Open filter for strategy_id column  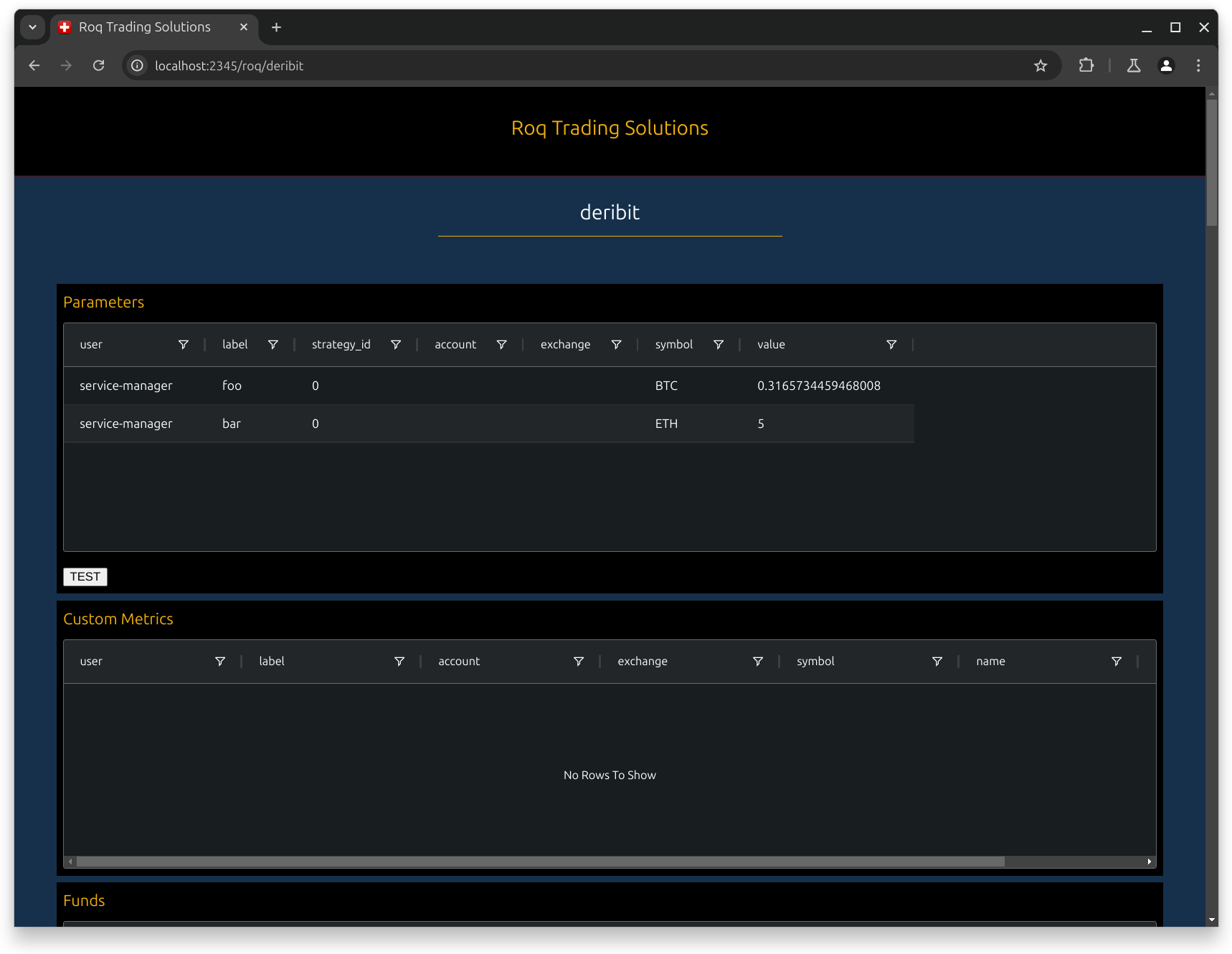(x=396, y=345)
